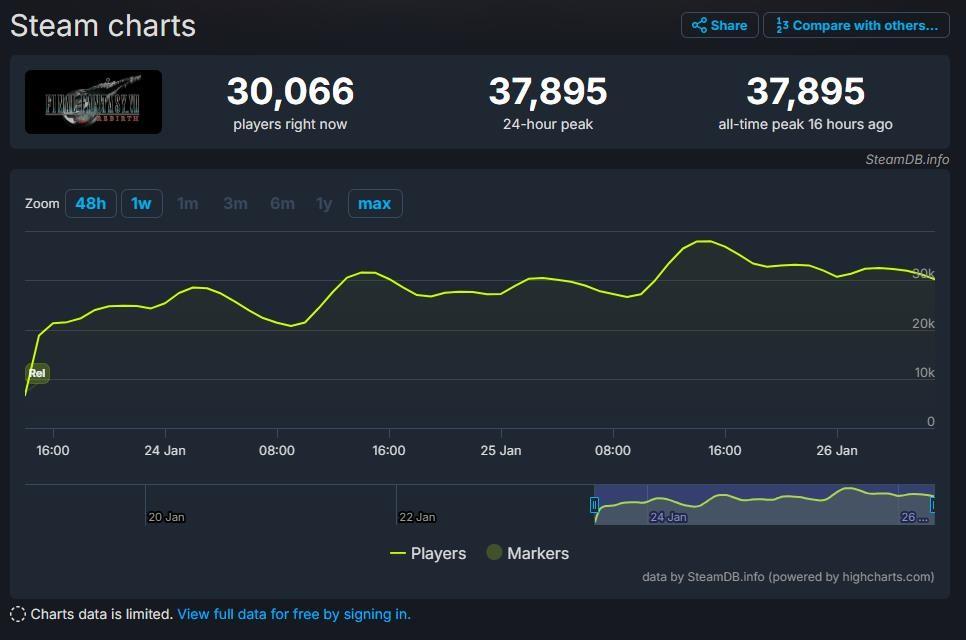The width and height of the screenshot is (966, 640).
Task: Click the all-time peak 16 hours ago label
Action: pyautogui.click(x=805, y=124)
